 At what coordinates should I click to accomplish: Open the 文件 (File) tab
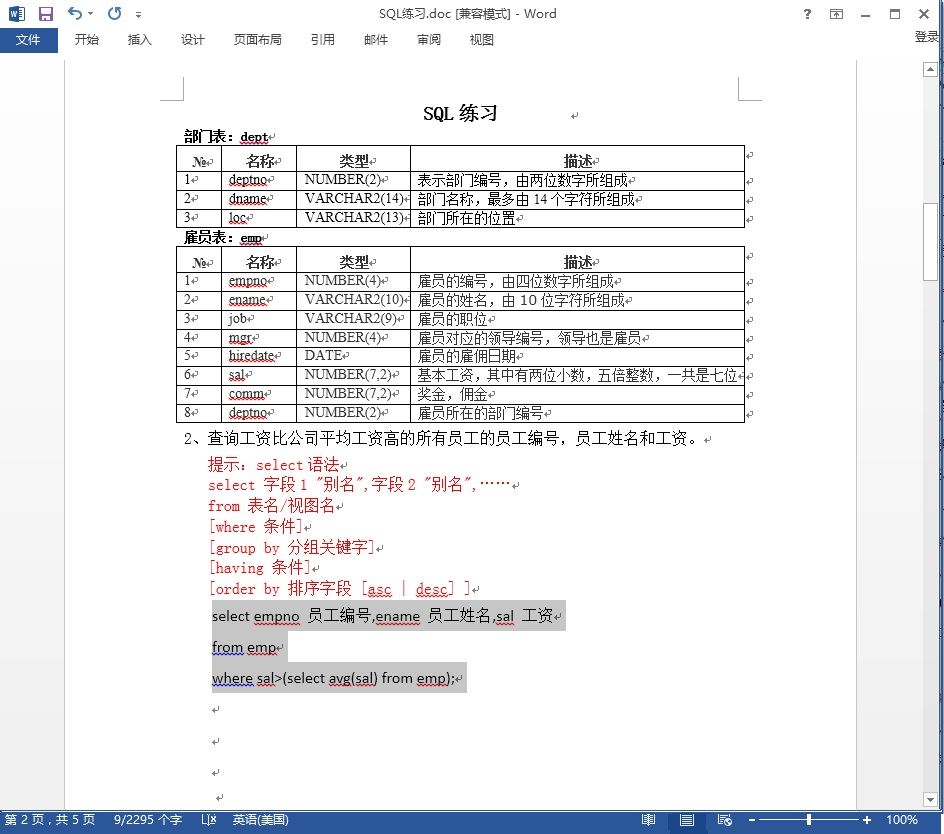[28, 40]
